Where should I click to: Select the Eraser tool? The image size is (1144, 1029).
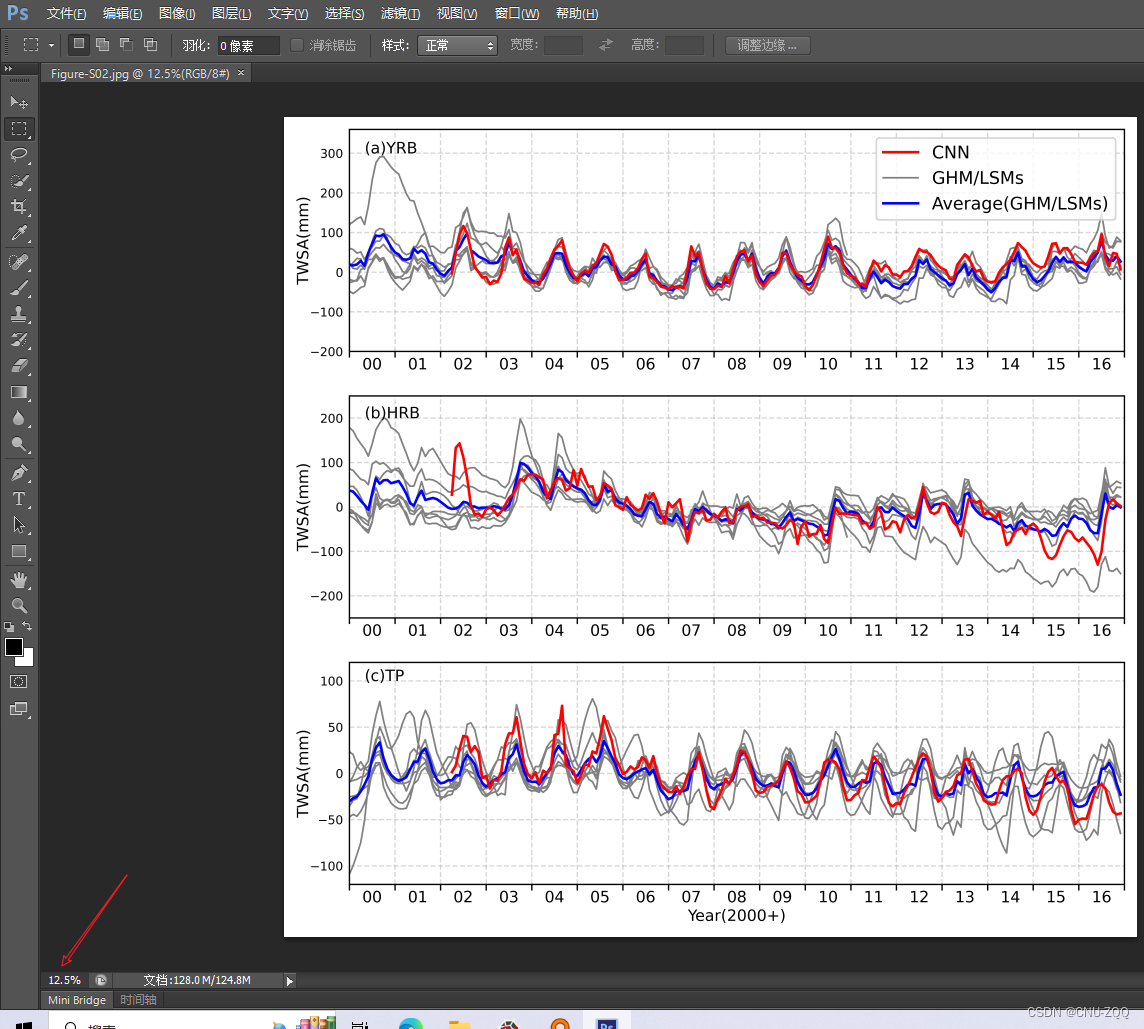coord(19,366)
